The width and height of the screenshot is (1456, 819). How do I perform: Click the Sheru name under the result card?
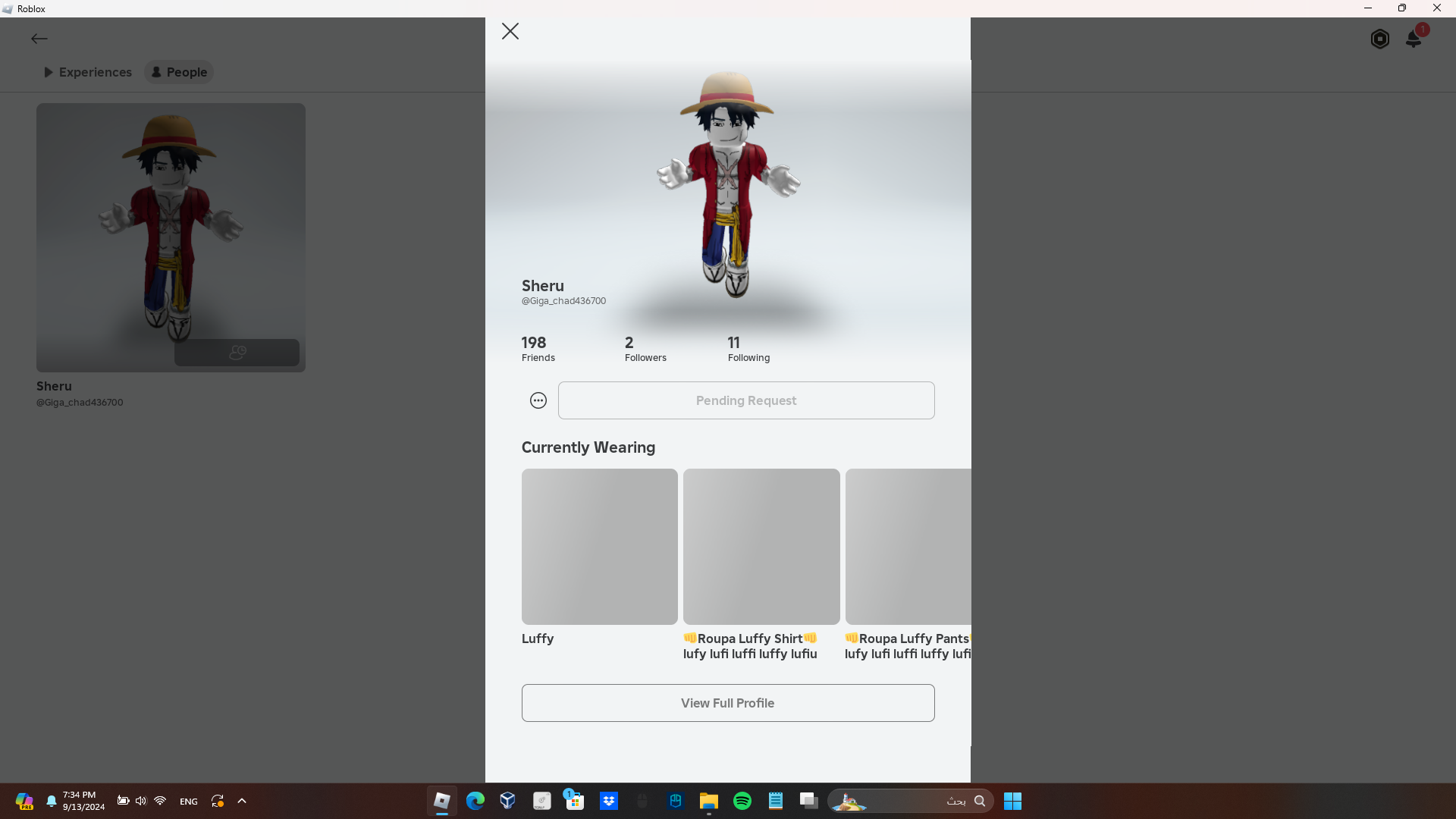tap(54, 386)
